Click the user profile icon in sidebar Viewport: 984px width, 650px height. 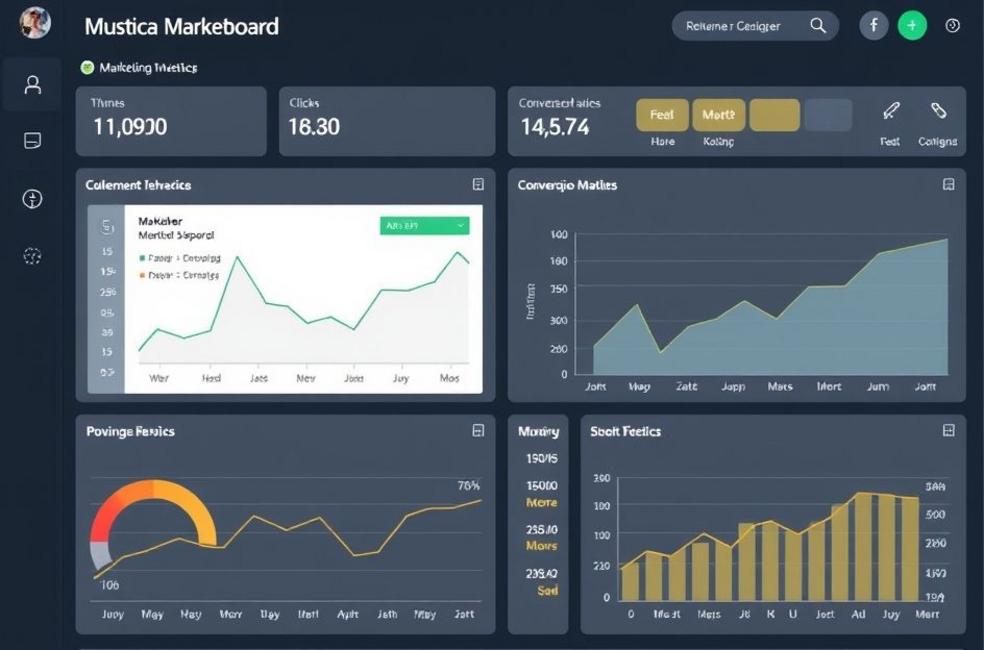33,85
